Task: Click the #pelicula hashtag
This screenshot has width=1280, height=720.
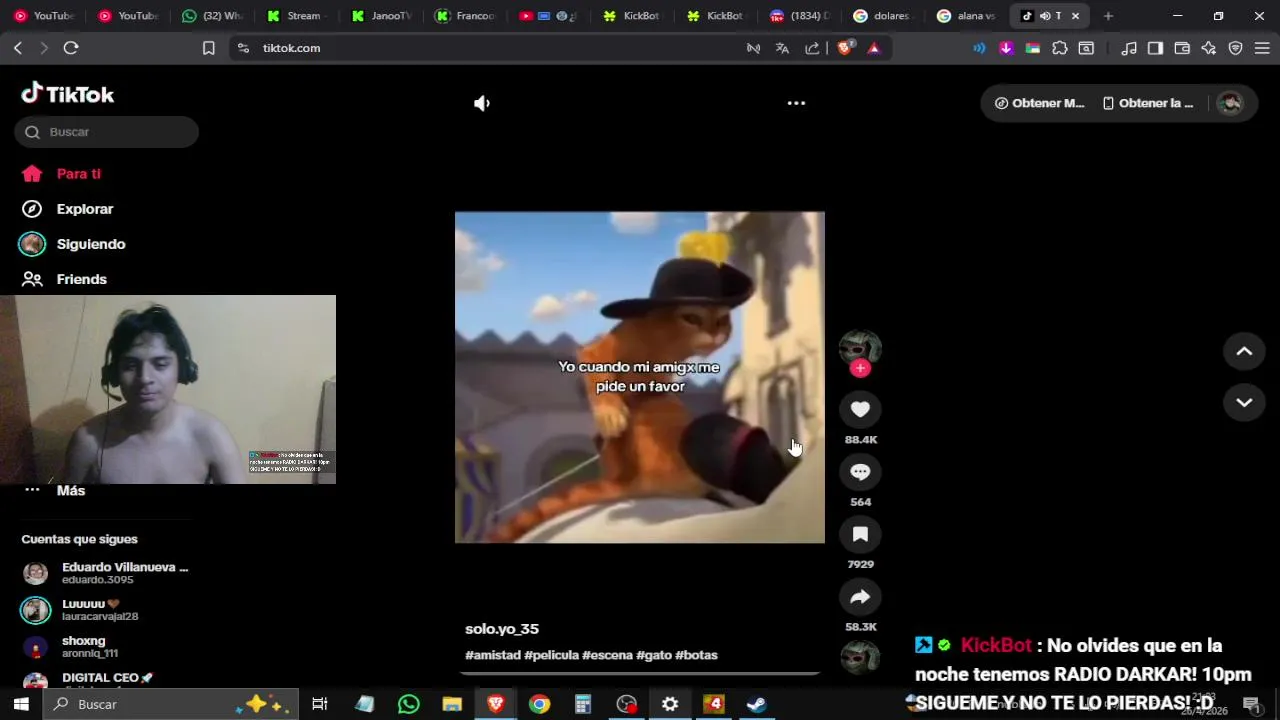Action: tap(551, 655)
